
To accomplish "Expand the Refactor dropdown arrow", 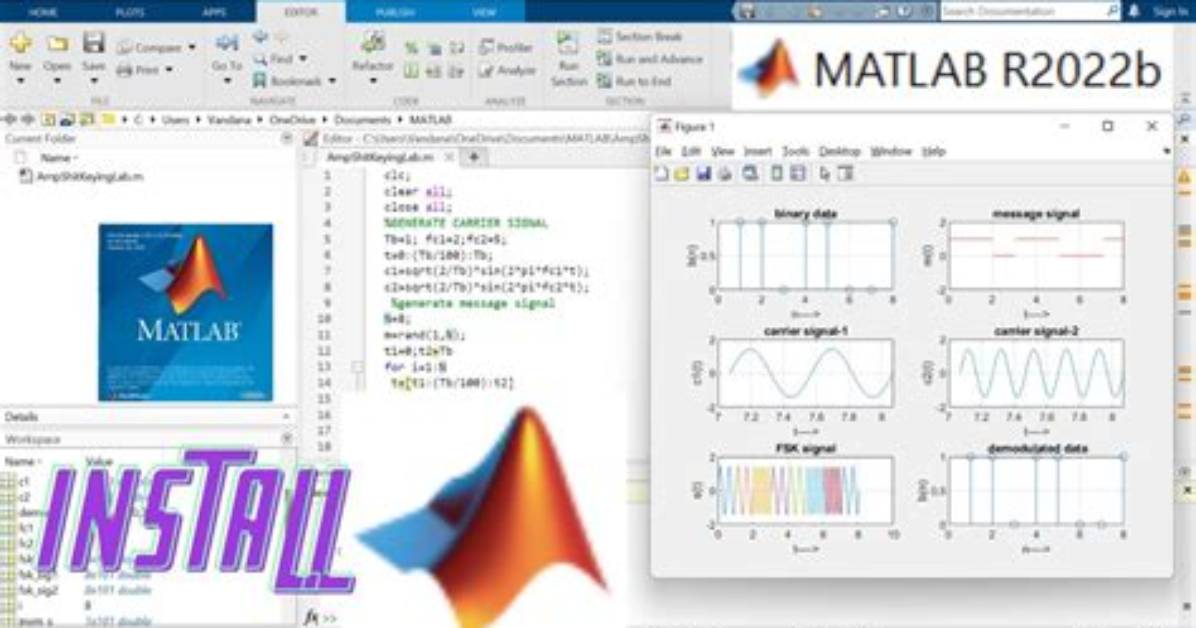I will click(x=373, y=81).
